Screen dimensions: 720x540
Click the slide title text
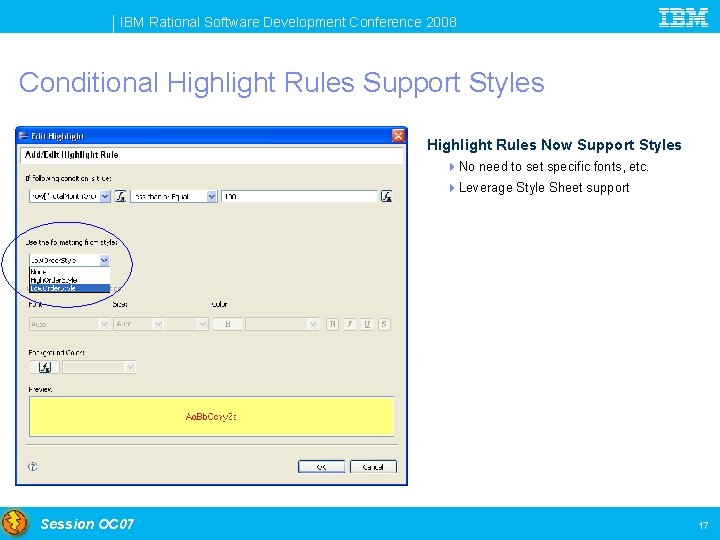281,83
